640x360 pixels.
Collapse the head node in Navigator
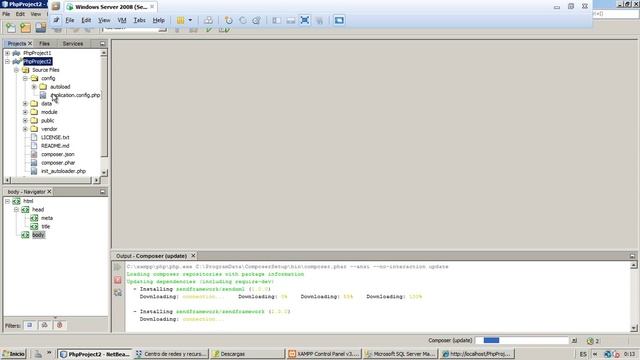(x=16, y=210)
